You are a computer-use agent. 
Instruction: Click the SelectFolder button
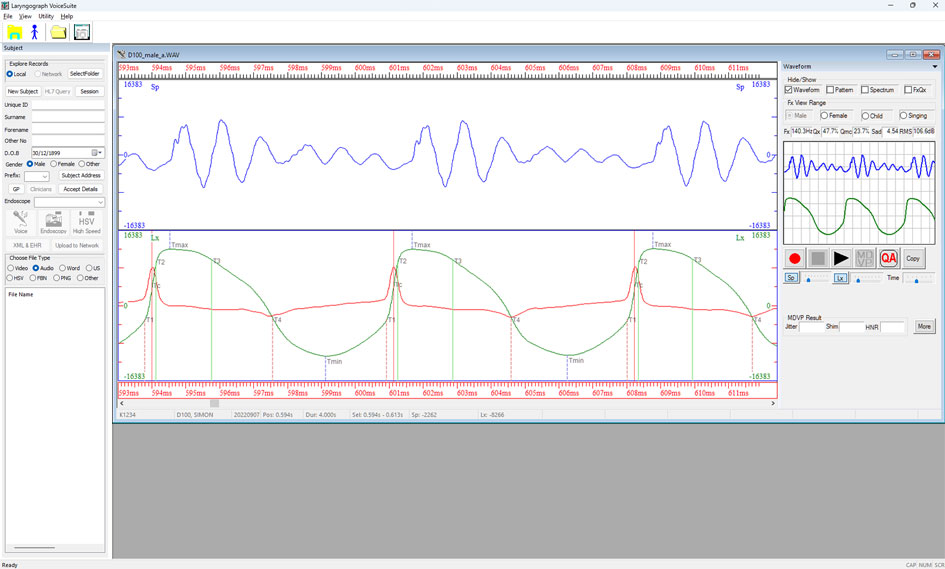point(84,74)
